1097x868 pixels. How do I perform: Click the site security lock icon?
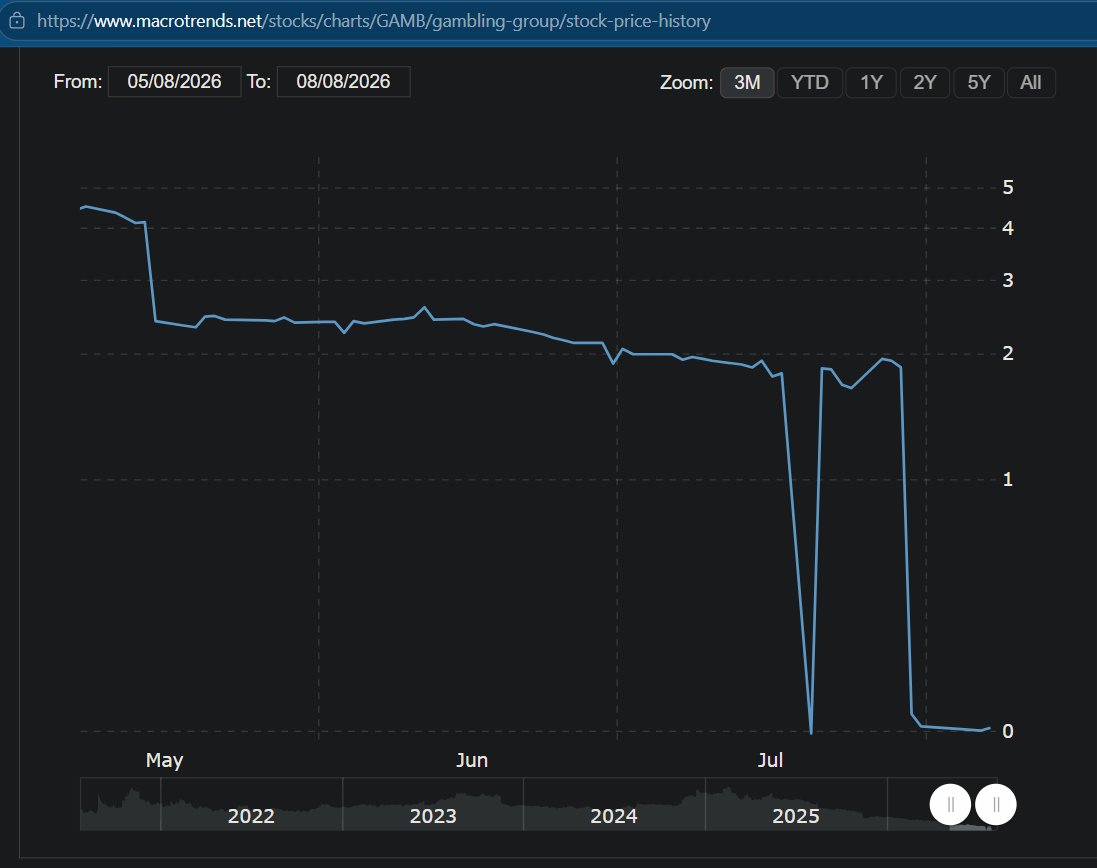(17, 21)
